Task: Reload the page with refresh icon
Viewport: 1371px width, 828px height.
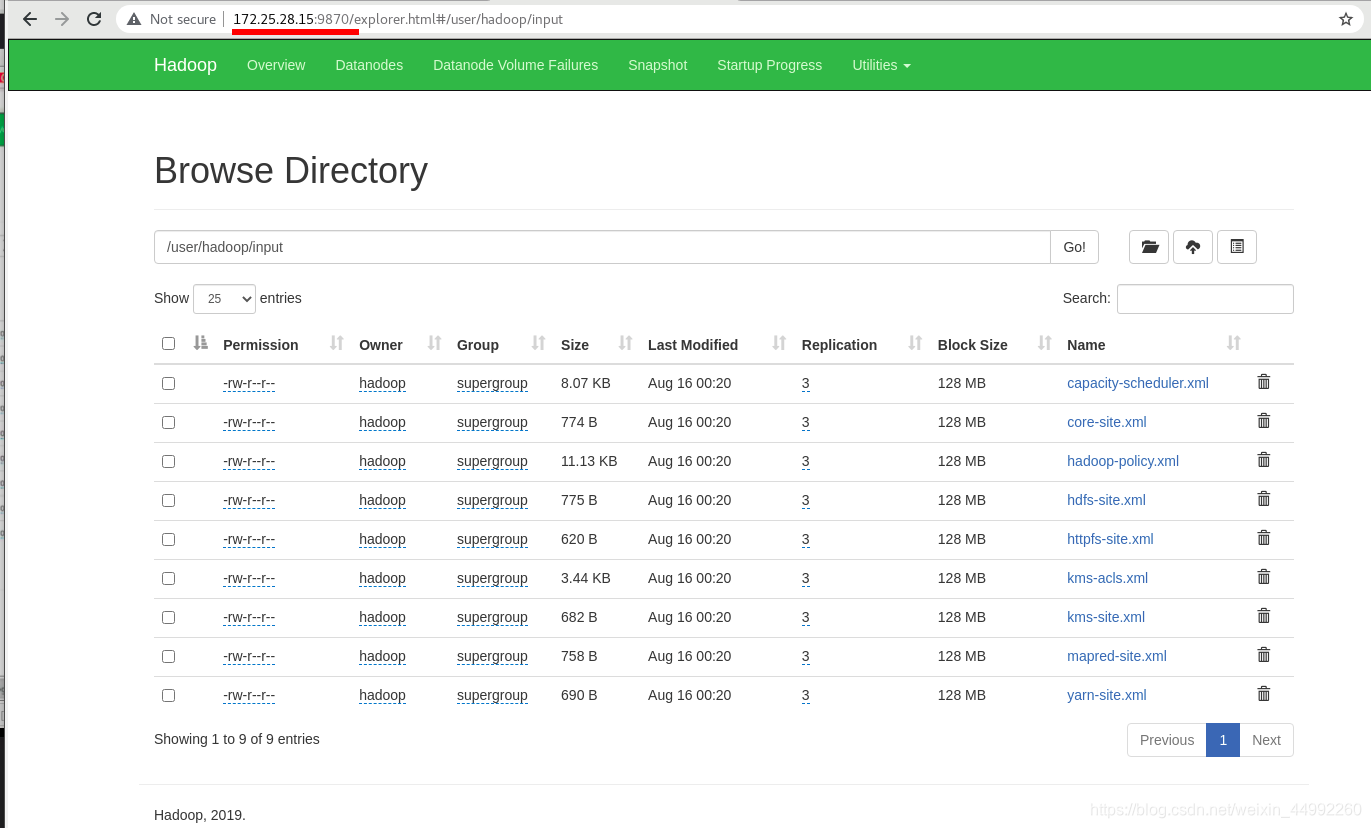Action: pyautogui.click(x=94, y=19)
